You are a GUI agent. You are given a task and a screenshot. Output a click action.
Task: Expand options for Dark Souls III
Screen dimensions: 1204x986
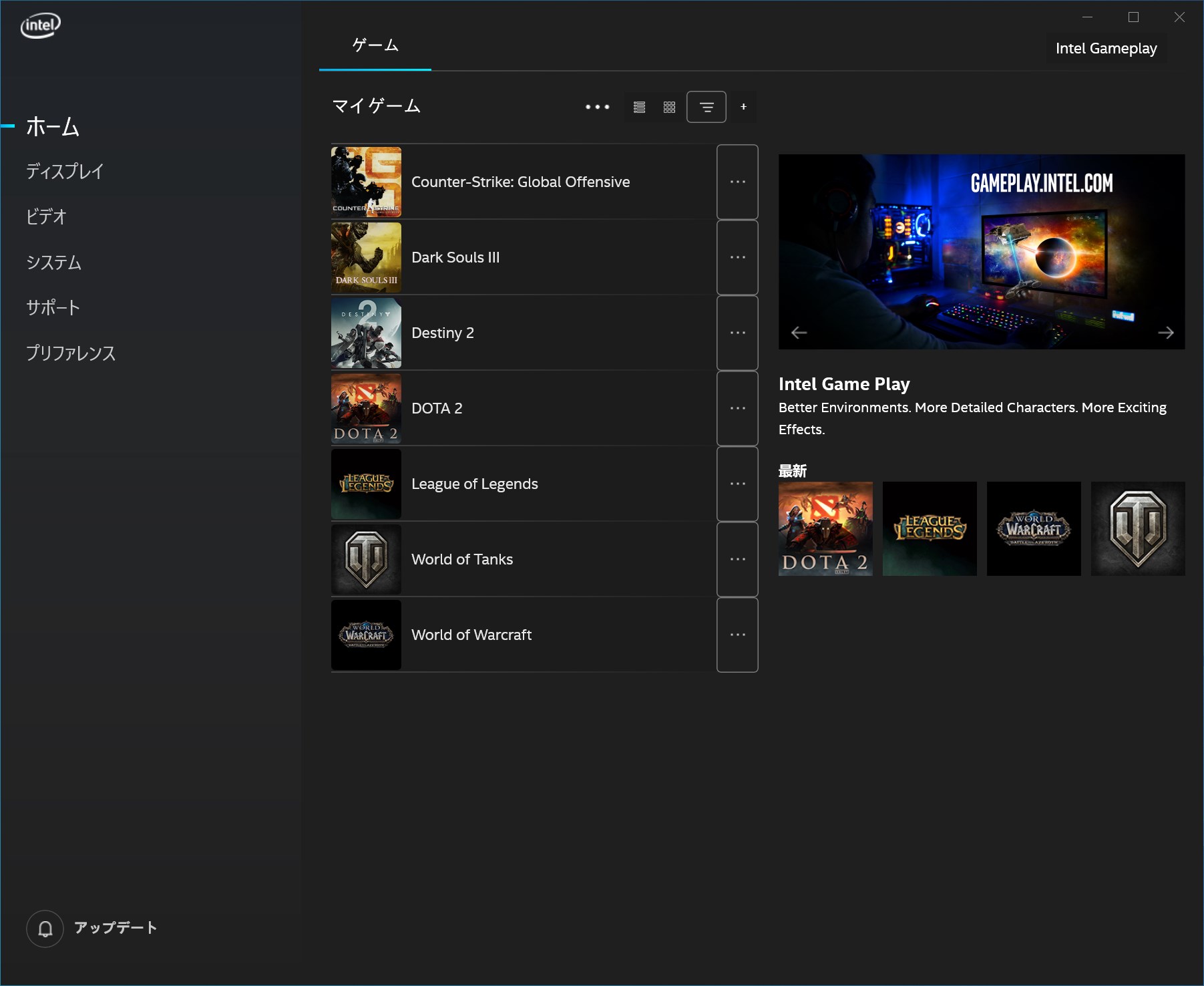click(737, 257)
